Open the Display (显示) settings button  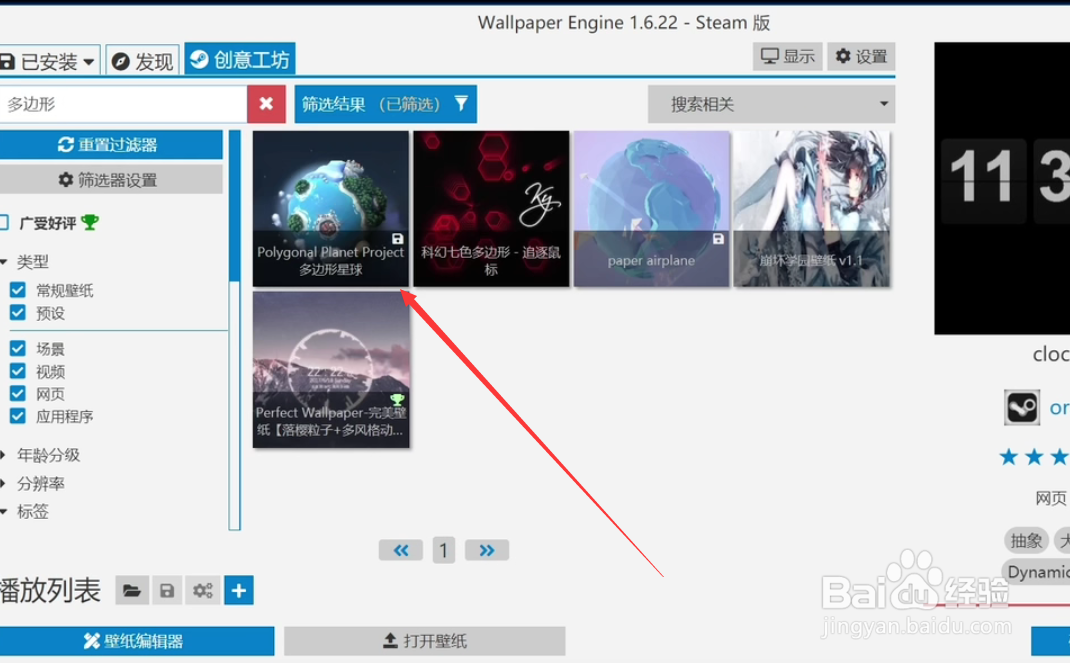point(787,56)
